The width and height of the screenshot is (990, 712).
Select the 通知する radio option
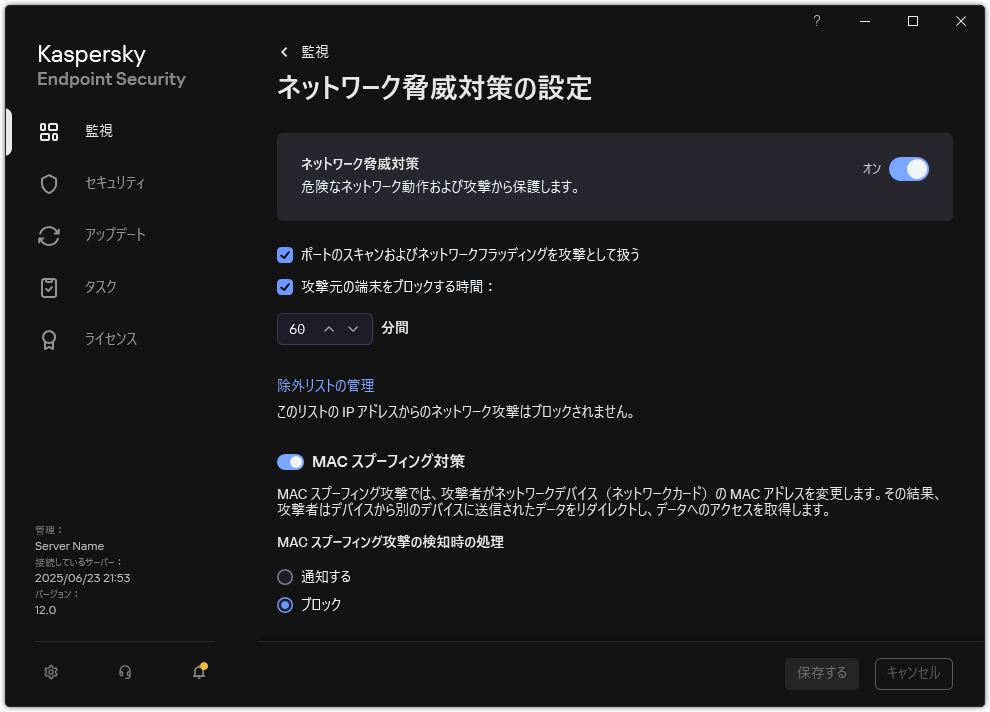coord(285,576)
